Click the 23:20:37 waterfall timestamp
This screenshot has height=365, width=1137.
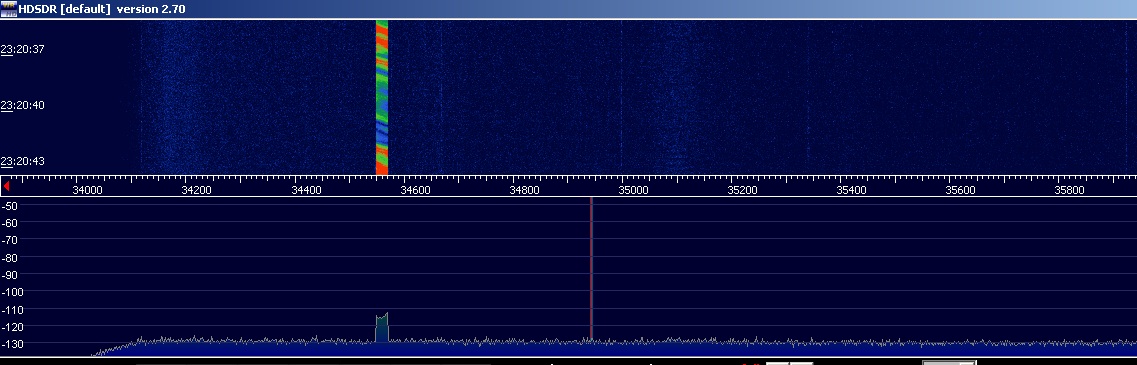tap(22, 49)
